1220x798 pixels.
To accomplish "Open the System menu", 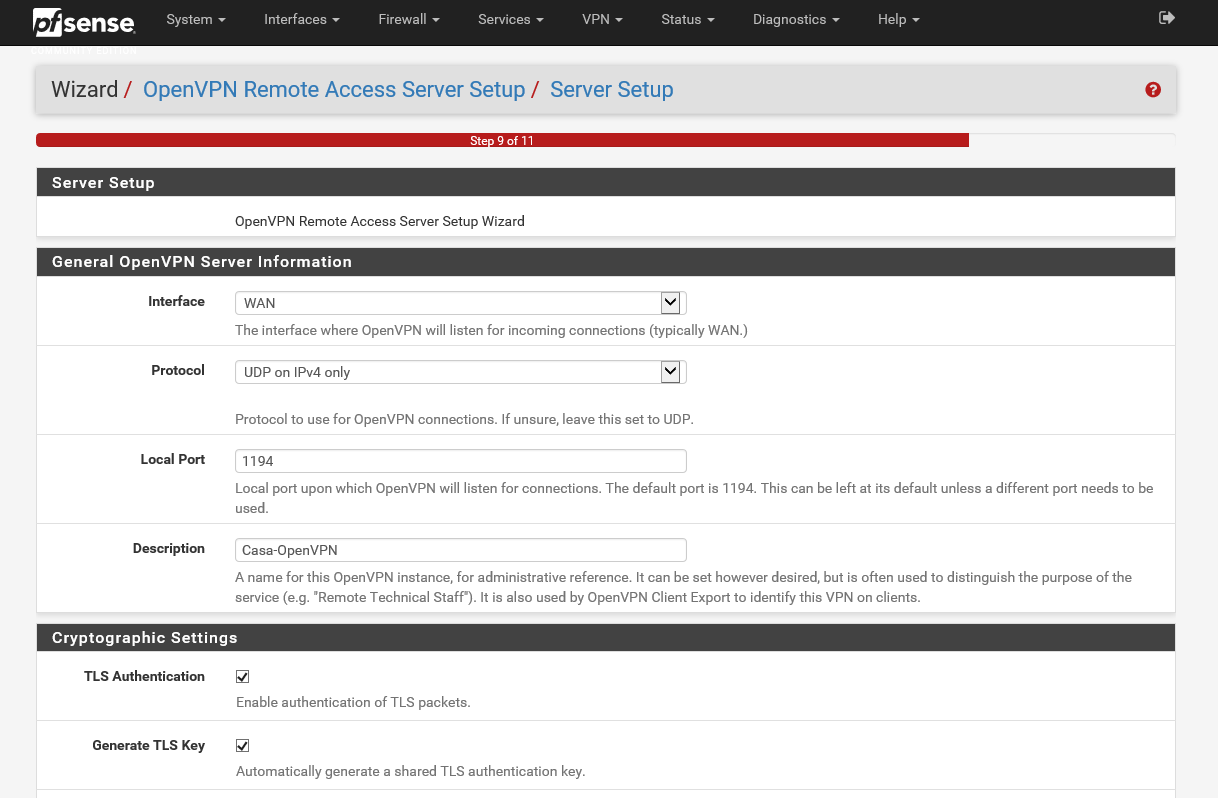I will pos(196,19).
